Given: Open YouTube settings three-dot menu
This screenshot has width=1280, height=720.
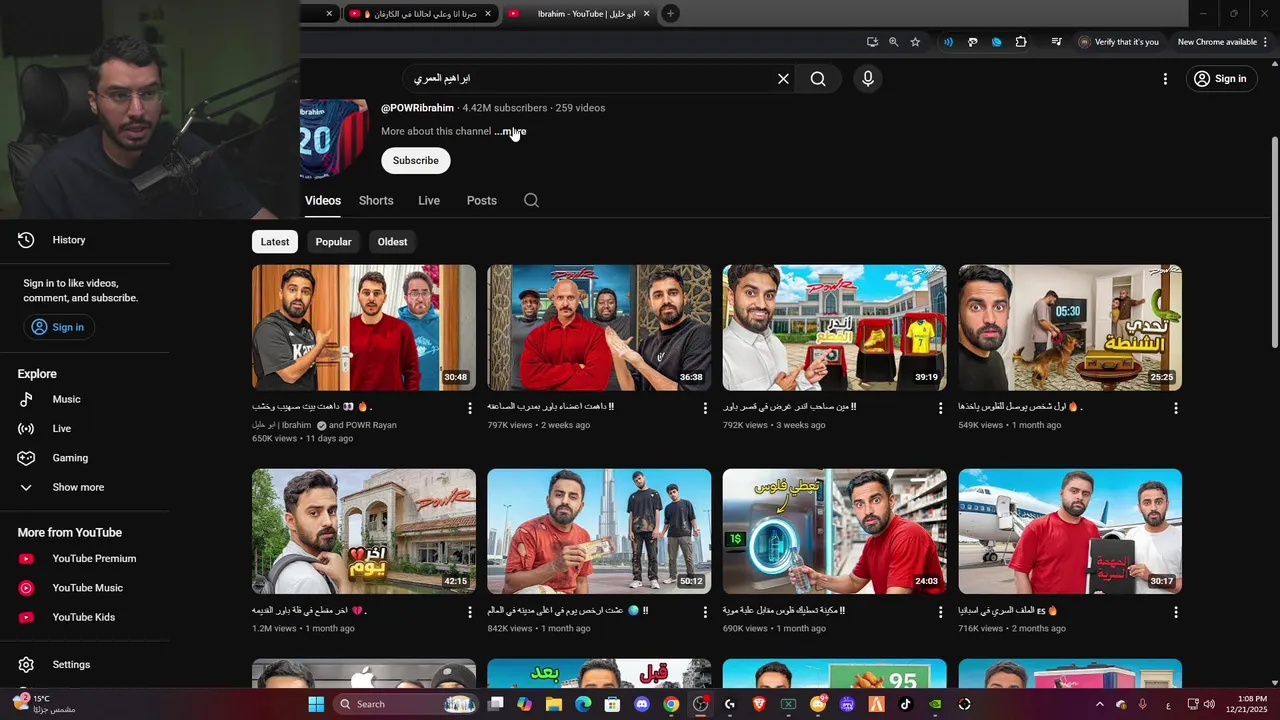Looking at the screenshot, I should (1165, 79).
